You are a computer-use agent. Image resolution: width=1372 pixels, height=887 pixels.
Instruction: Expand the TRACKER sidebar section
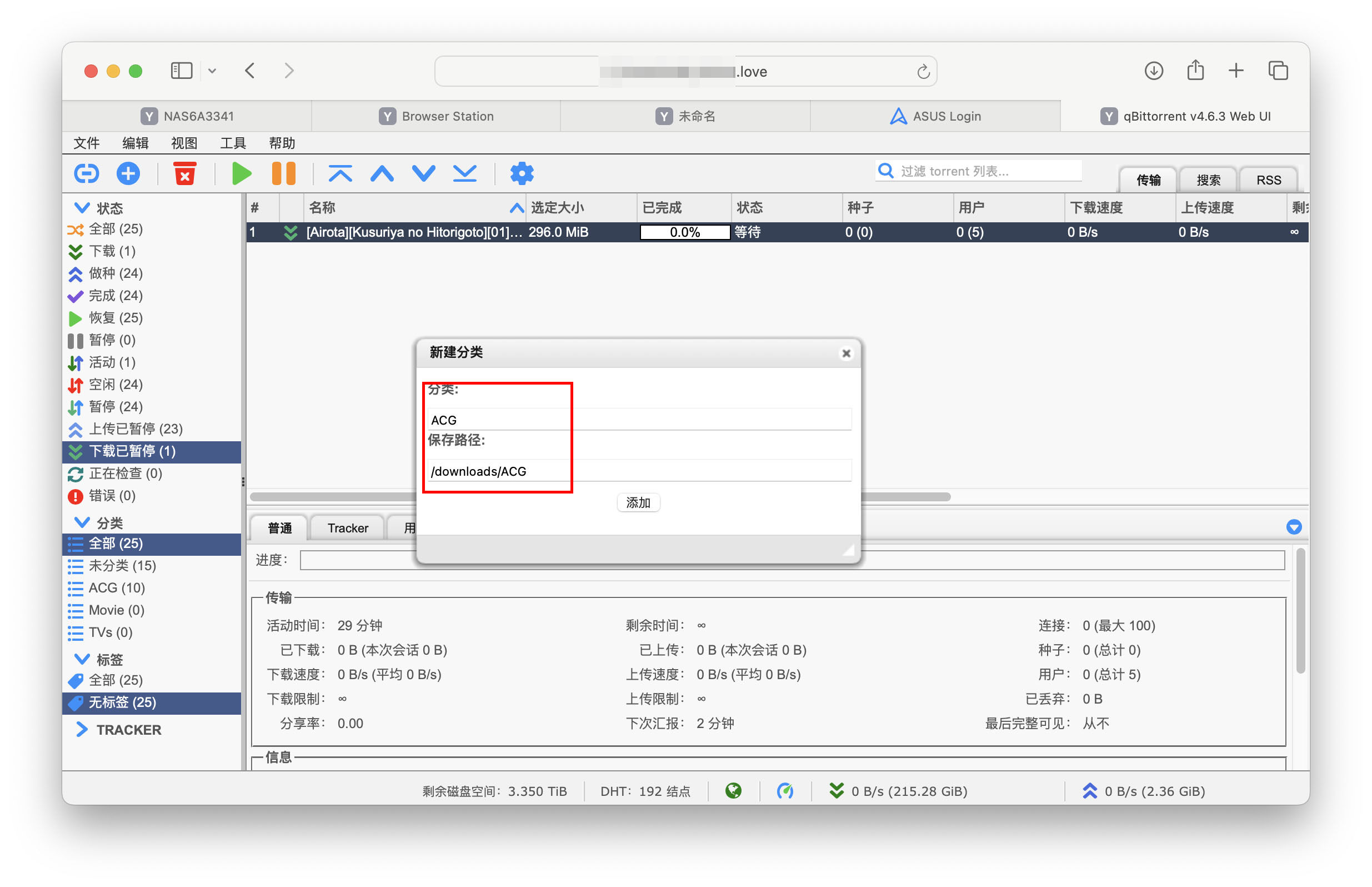(82, 729)
